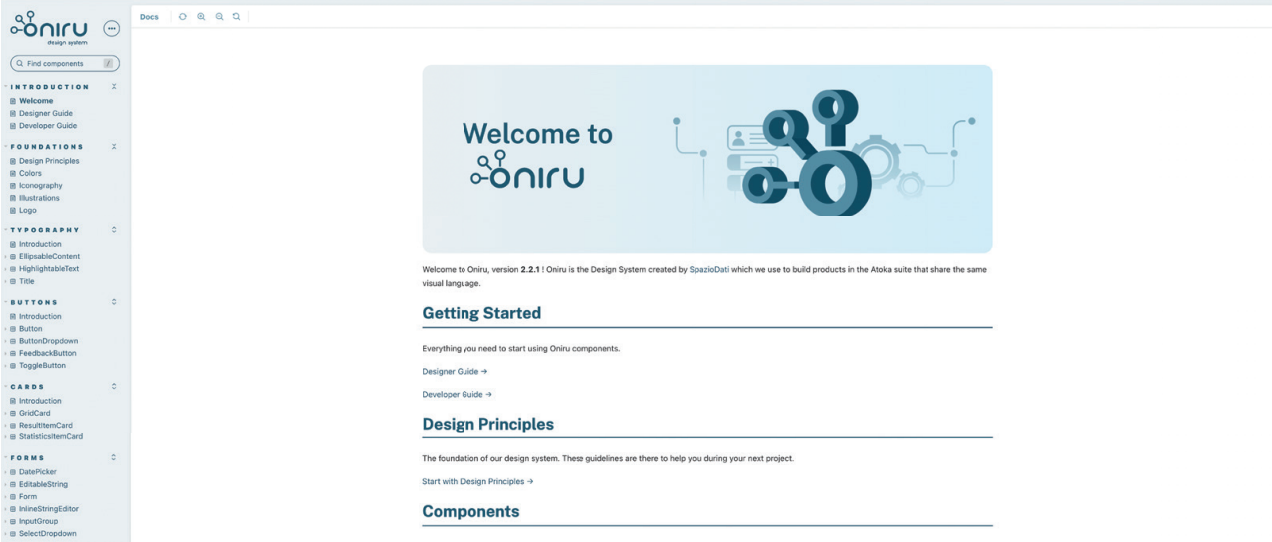This screenshot has height=542, width=1272.
Task: Switch to the Docs tab
Action: [150, 17]
